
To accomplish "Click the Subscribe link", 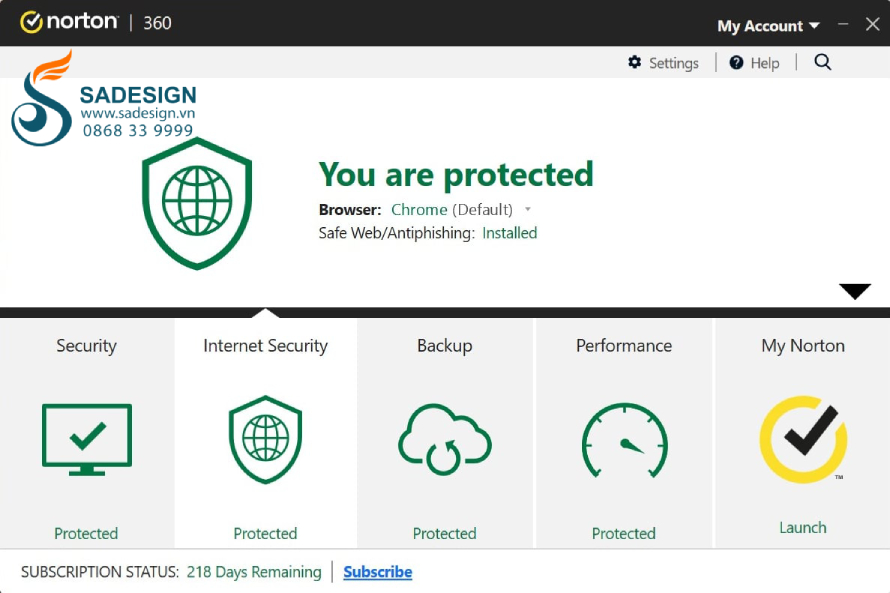I will (377, 572).
